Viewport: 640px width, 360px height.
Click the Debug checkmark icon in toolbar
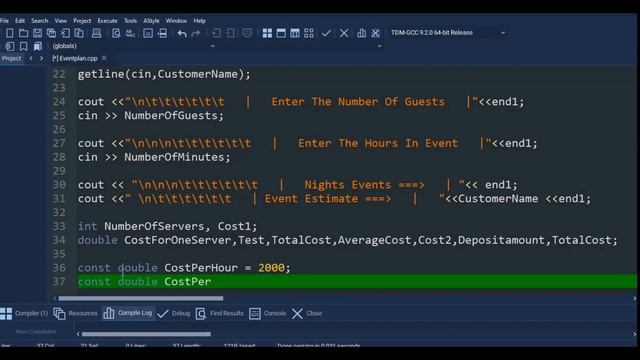click(326, 33)
